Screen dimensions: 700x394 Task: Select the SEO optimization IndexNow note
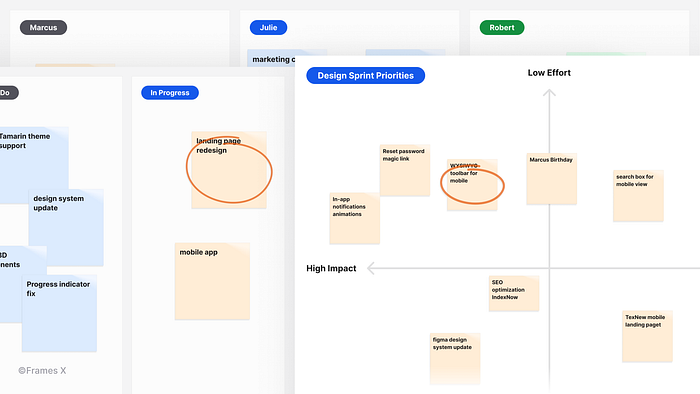(514, 293)
